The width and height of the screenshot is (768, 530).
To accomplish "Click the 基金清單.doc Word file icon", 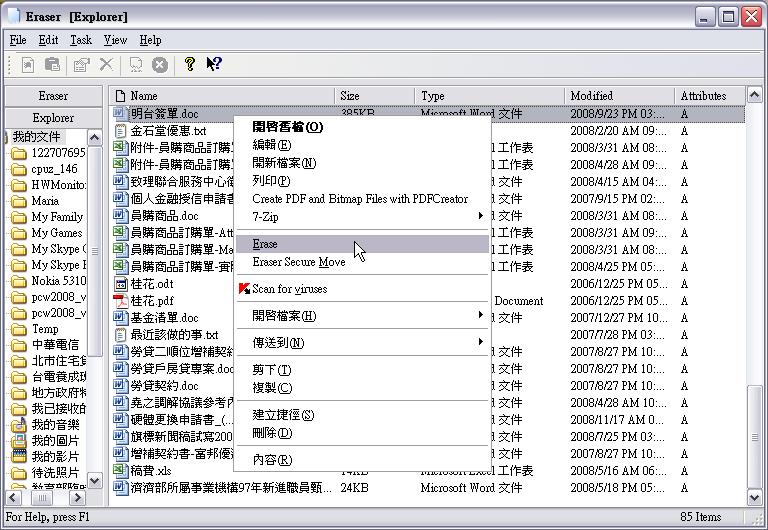I will click(x=120, y=317).
